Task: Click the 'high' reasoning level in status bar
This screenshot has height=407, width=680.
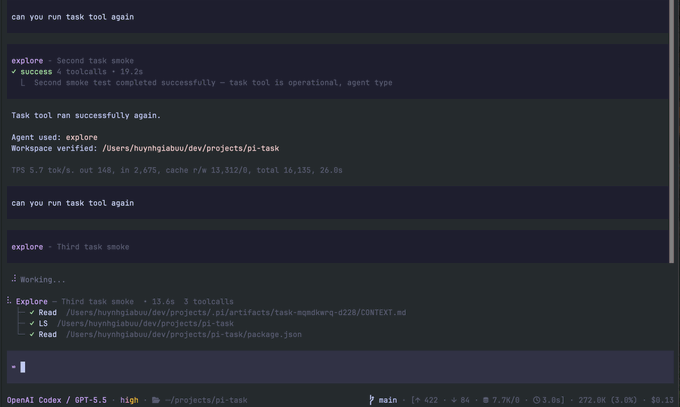Action: click(129, 400)
